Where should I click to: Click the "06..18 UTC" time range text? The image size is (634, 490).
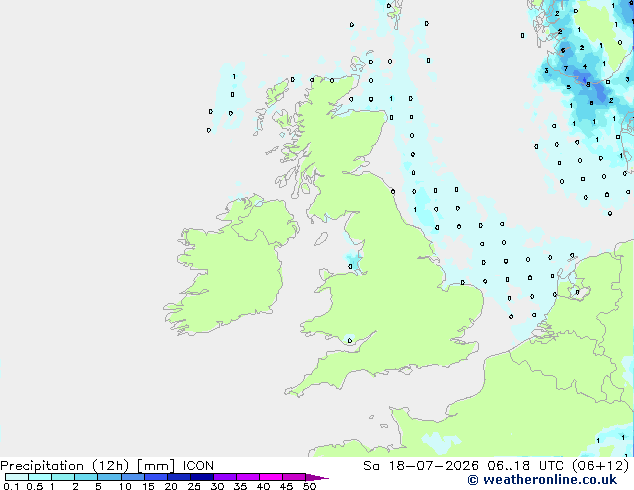(525, 466)
